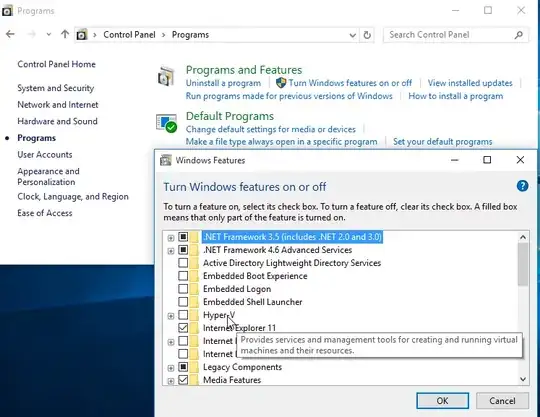
Task: Click the Control Panel icon in address bar
Action: [82, 35]
